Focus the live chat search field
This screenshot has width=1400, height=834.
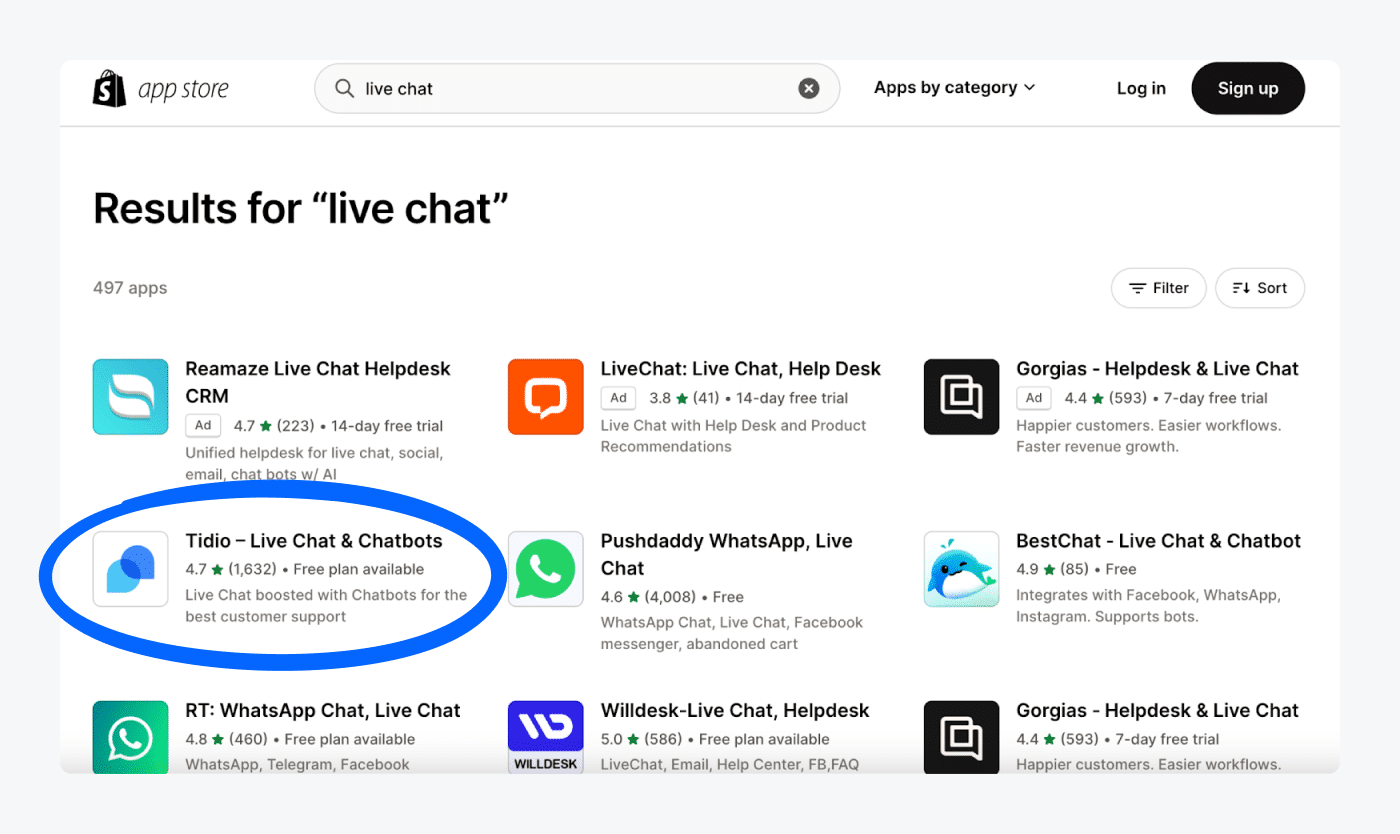pos(577,89)
